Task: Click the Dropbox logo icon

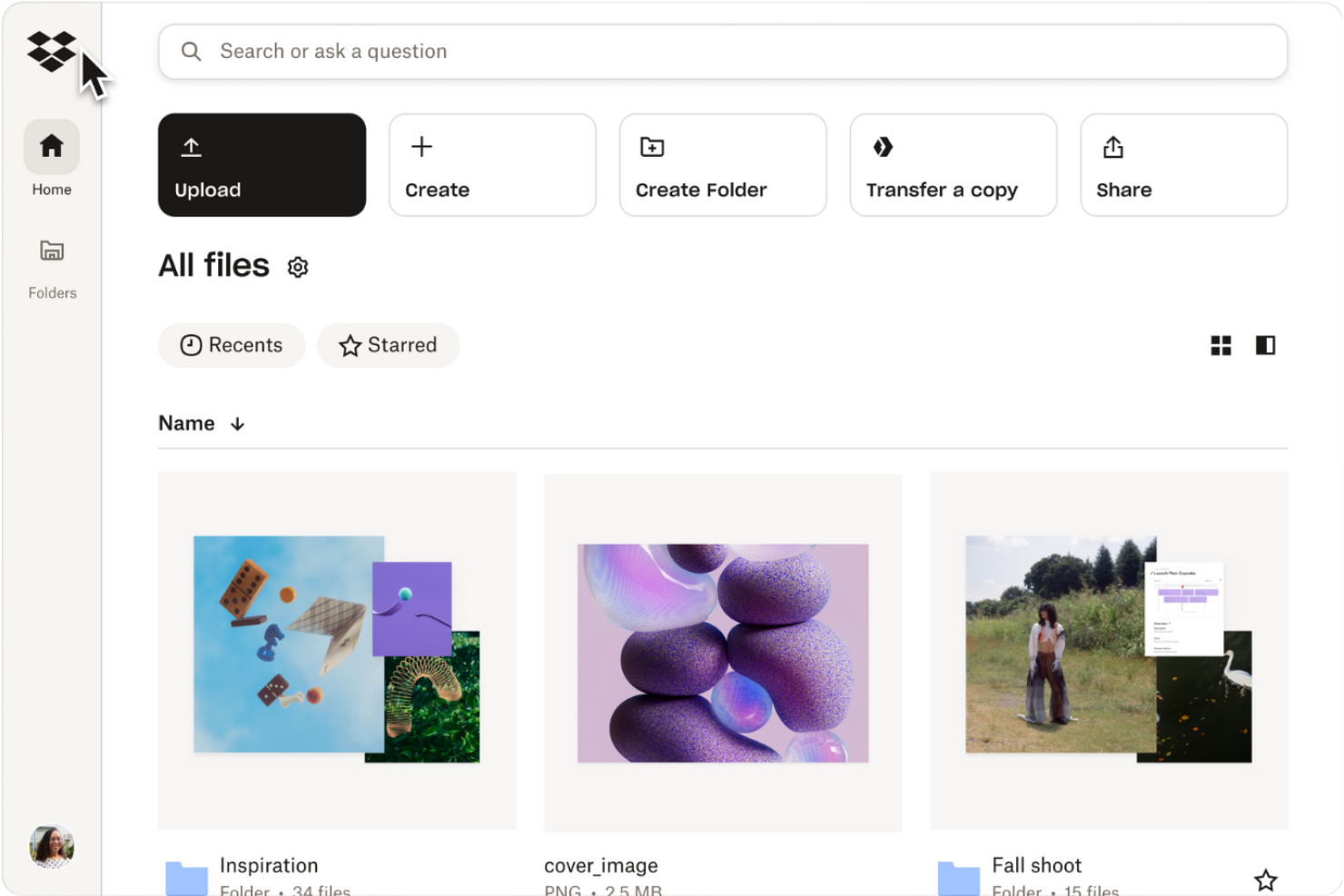Action: [52, 52]
